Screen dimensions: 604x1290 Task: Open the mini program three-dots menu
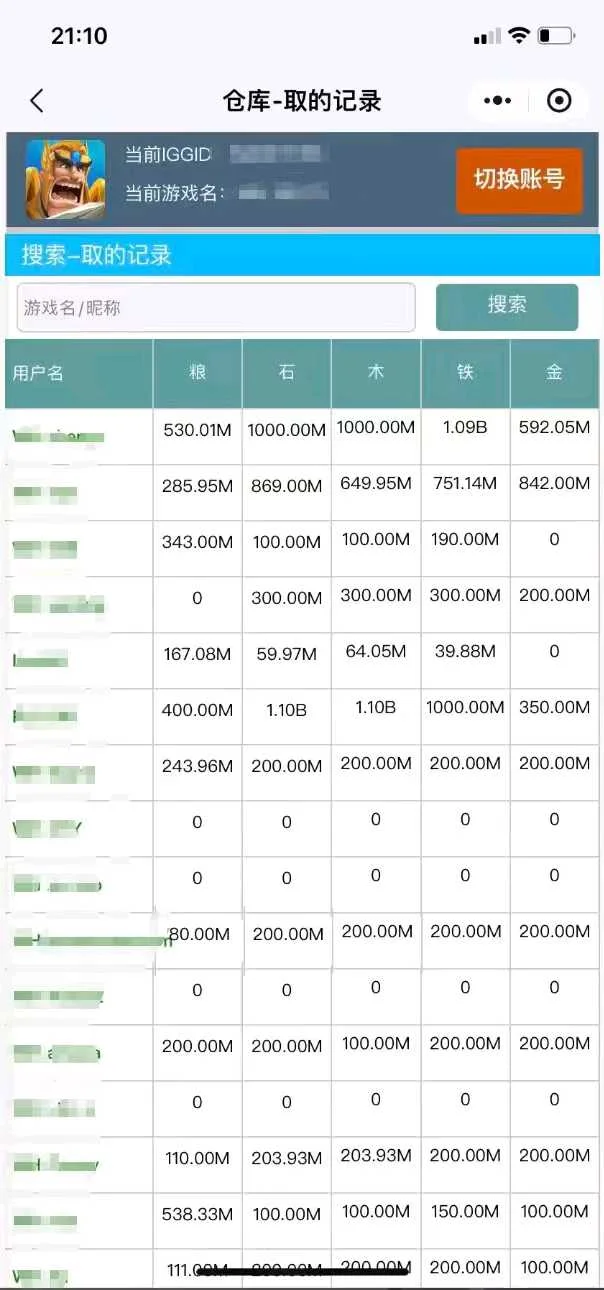tap(497, 100)
